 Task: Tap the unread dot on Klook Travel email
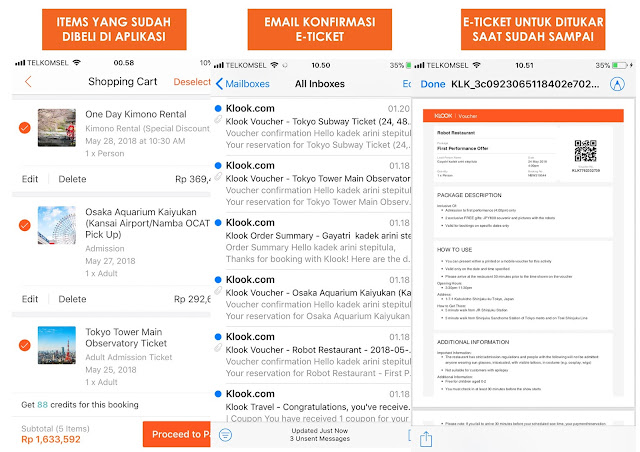coord(218,394)
